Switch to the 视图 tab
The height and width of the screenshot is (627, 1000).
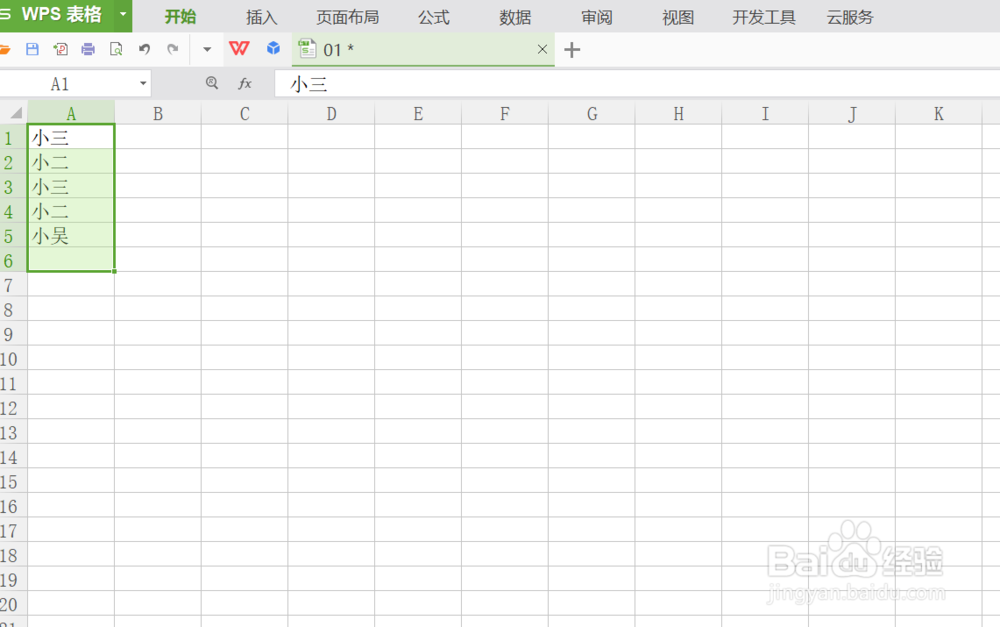point(678,17)
